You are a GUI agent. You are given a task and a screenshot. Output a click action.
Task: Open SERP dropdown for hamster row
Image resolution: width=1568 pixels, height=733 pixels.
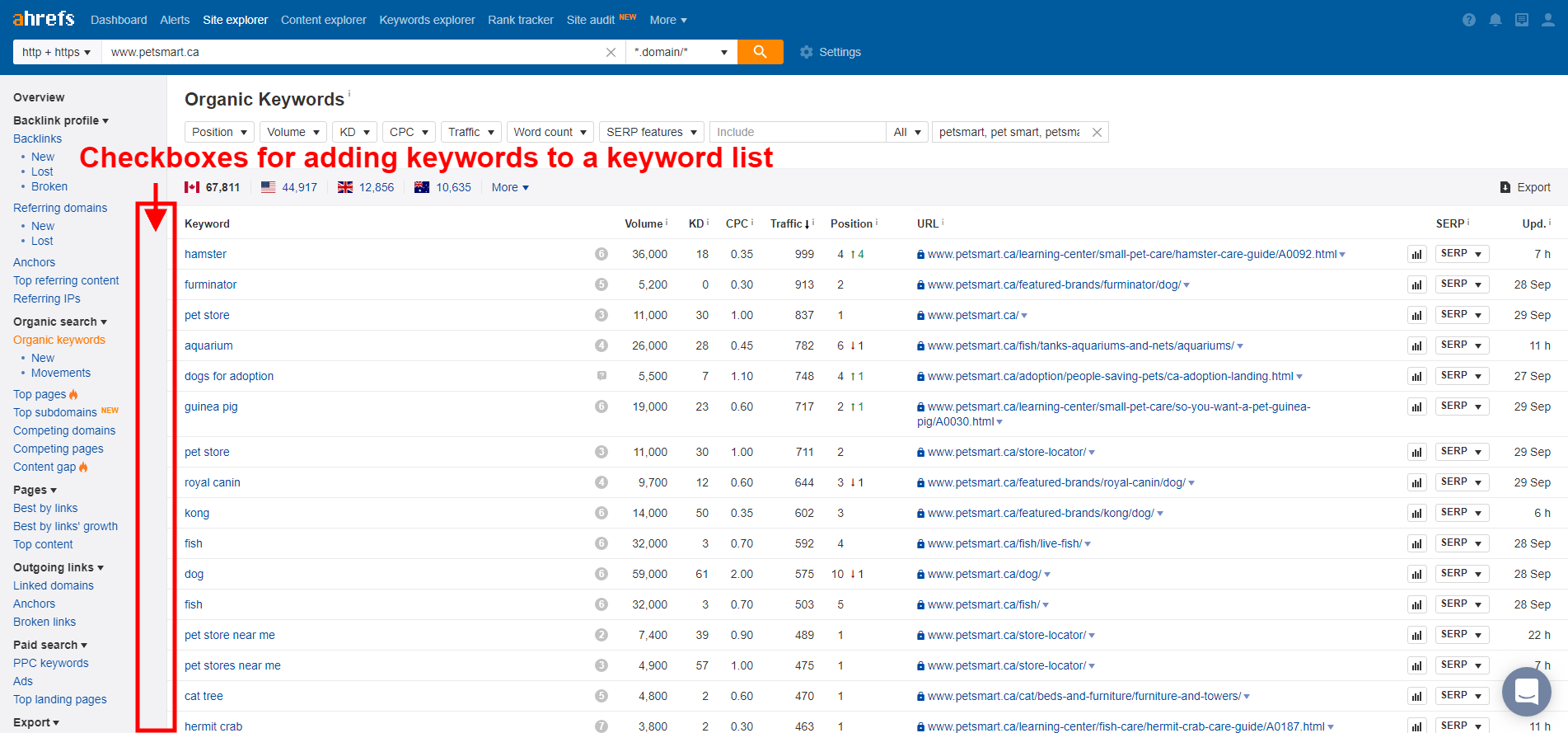(1462, 254)
